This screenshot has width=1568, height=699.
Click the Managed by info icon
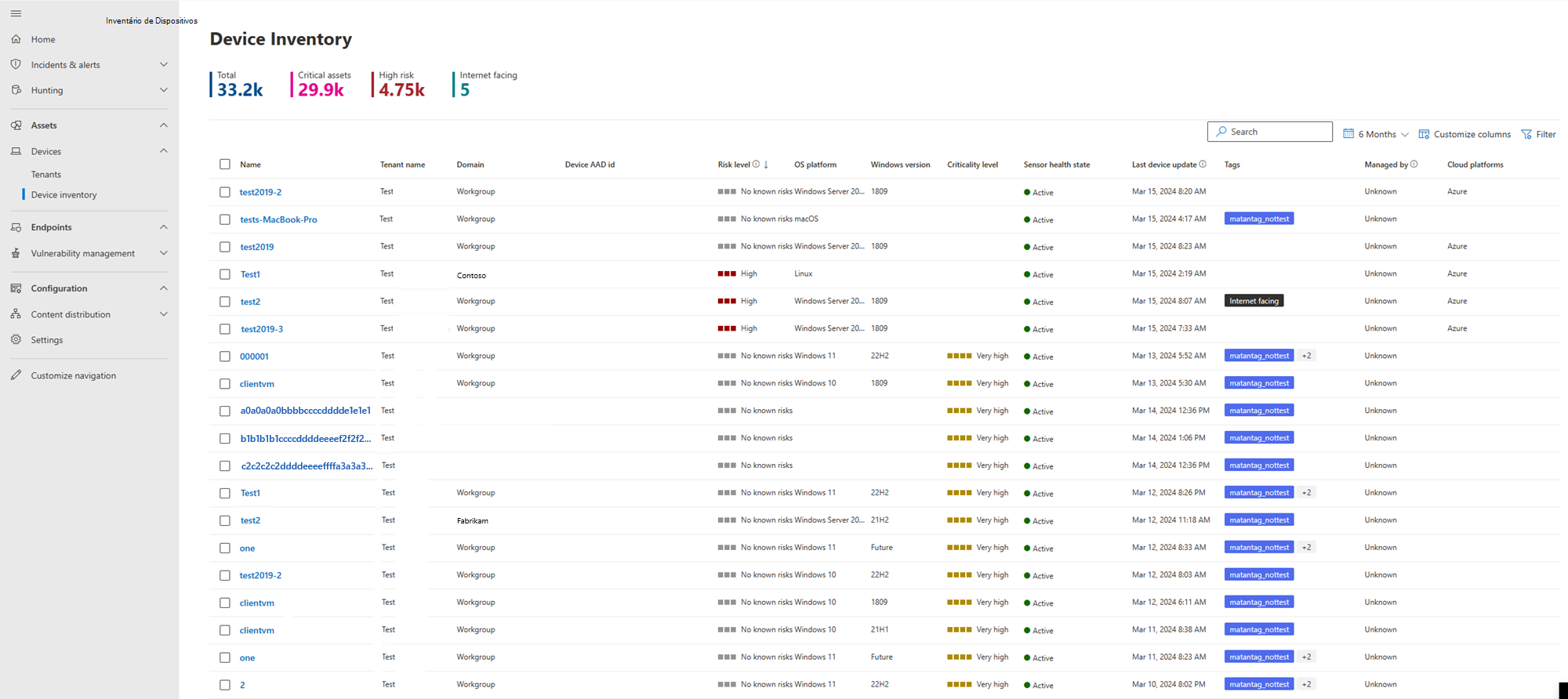(1414, 165)
